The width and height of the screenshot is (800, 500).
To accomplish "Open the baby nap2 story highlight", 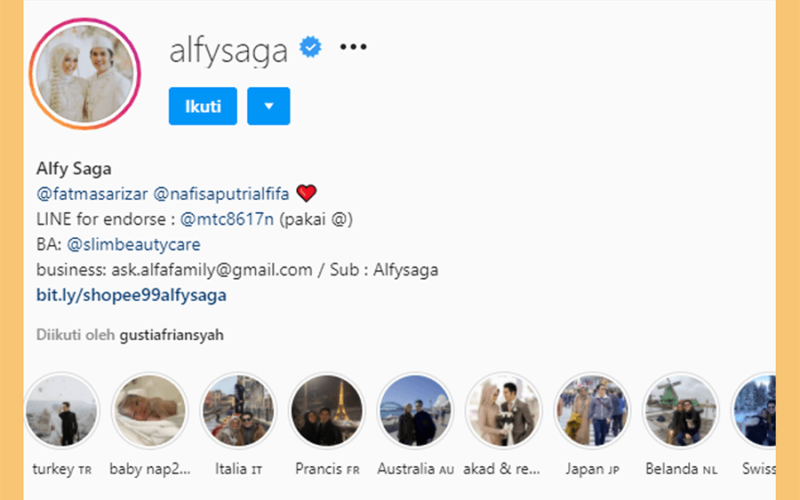I will coord(150,410).
